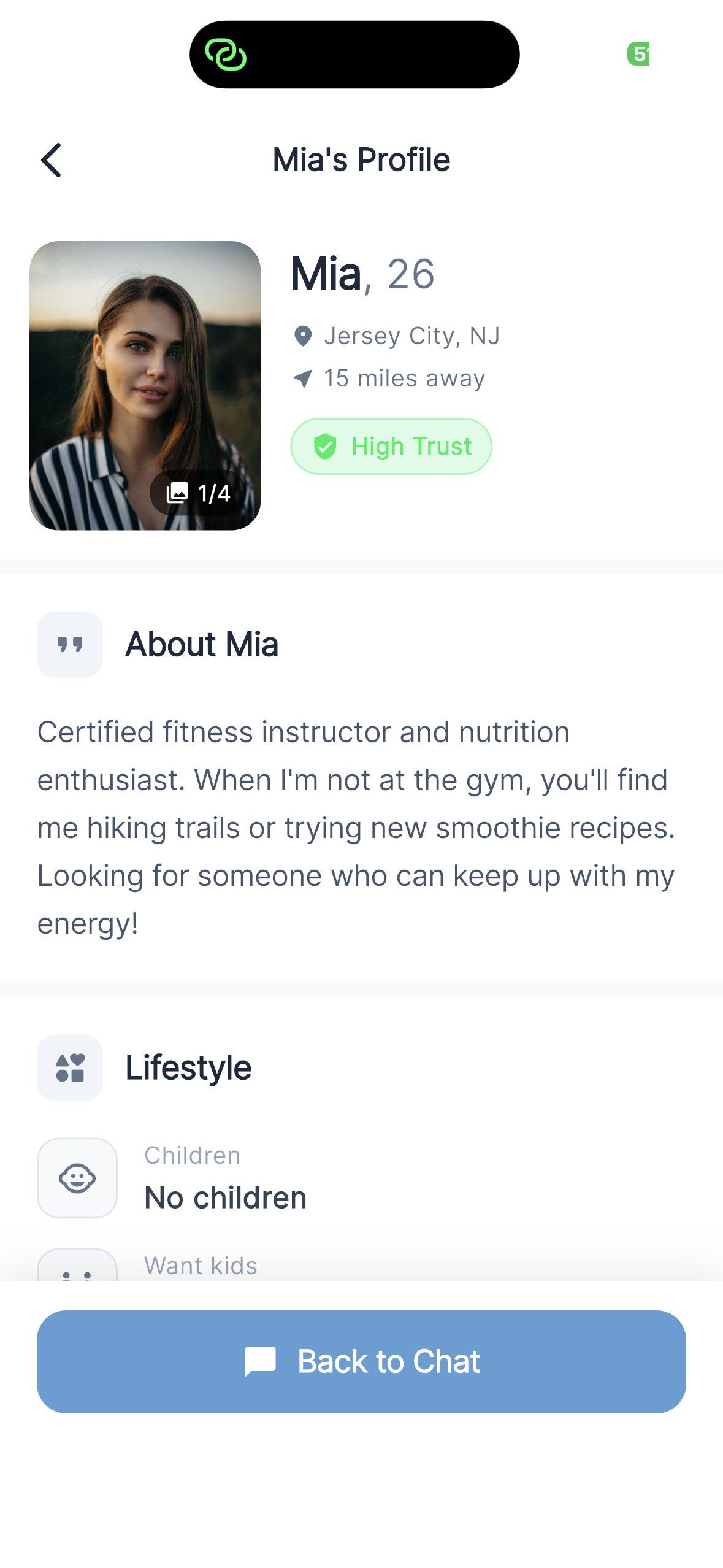Tap the partially visible Want kids row
The image size is (723, 1568).
pyautogui.click(x=201, y=1266)
